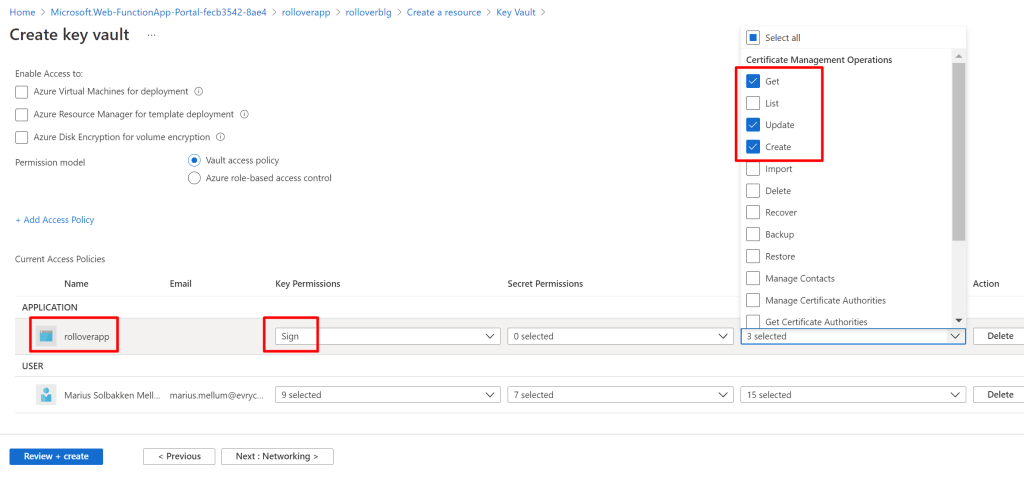
Task: Click info icon beside Azure Resource Manager option
Action: (x=244, y=114)
